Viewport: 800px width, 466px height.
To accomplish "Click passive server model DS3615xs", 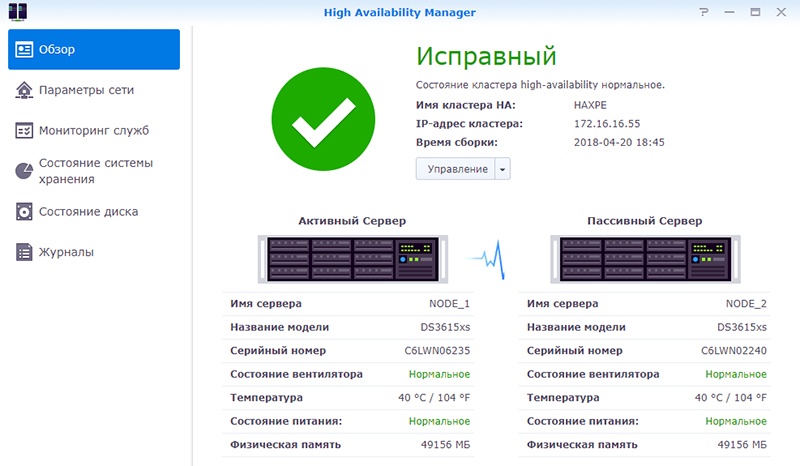I will pos(742,327).
